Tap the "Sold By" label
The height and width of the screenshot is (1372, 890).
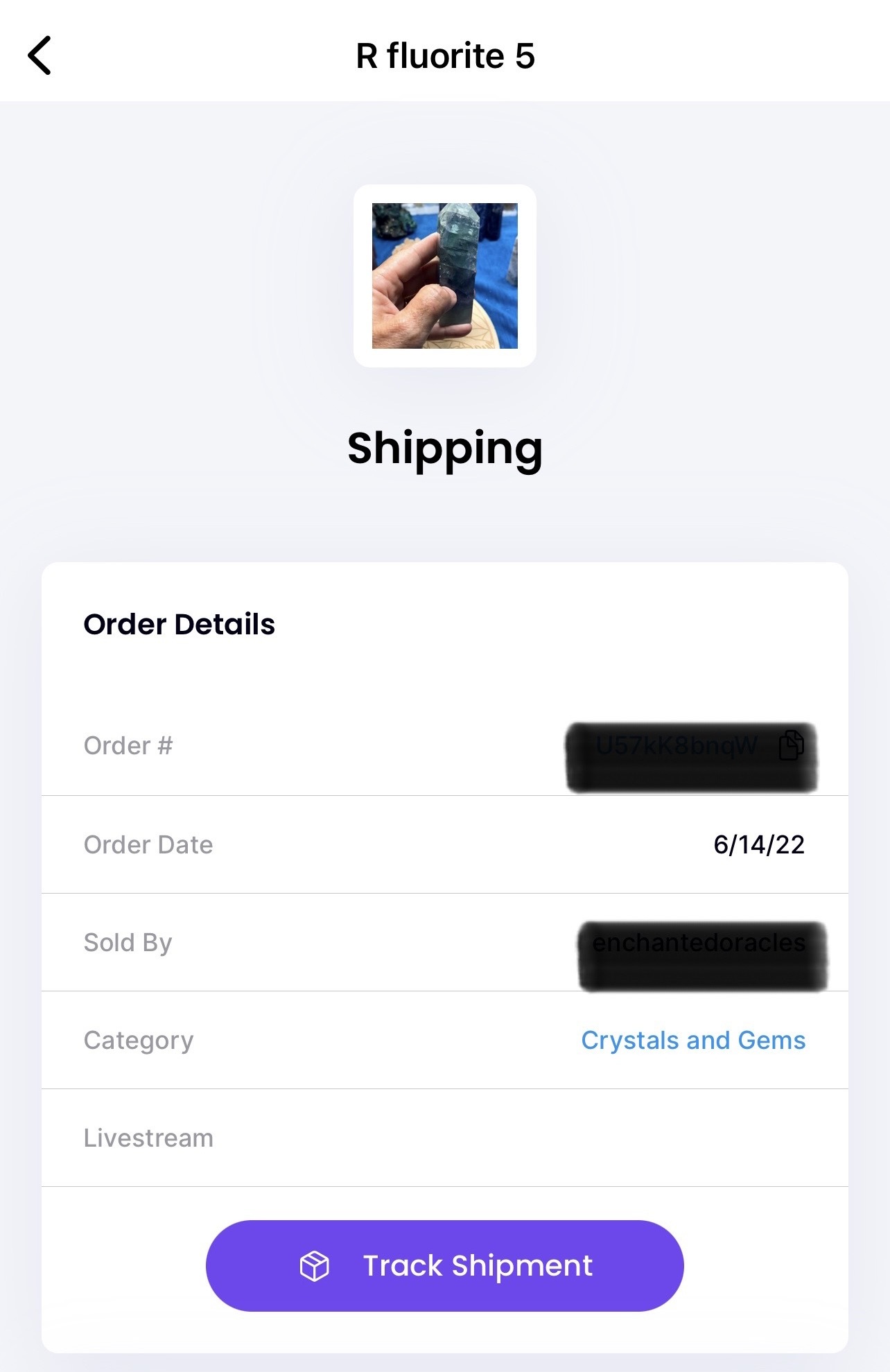click(128, 943)
